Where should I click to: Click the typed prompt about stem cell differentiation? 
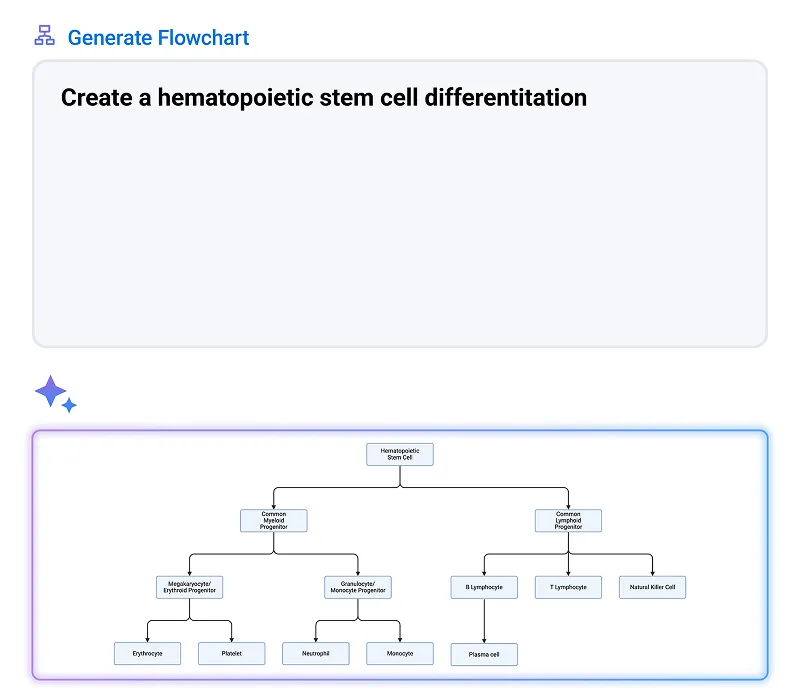323,97
